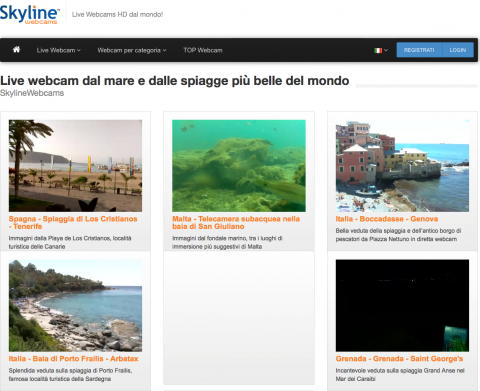Open the Los Cristianos beach webcam thumbnail
Viewport: 480px width, 391px height.
pyautogui.click(x=75, y=166)
